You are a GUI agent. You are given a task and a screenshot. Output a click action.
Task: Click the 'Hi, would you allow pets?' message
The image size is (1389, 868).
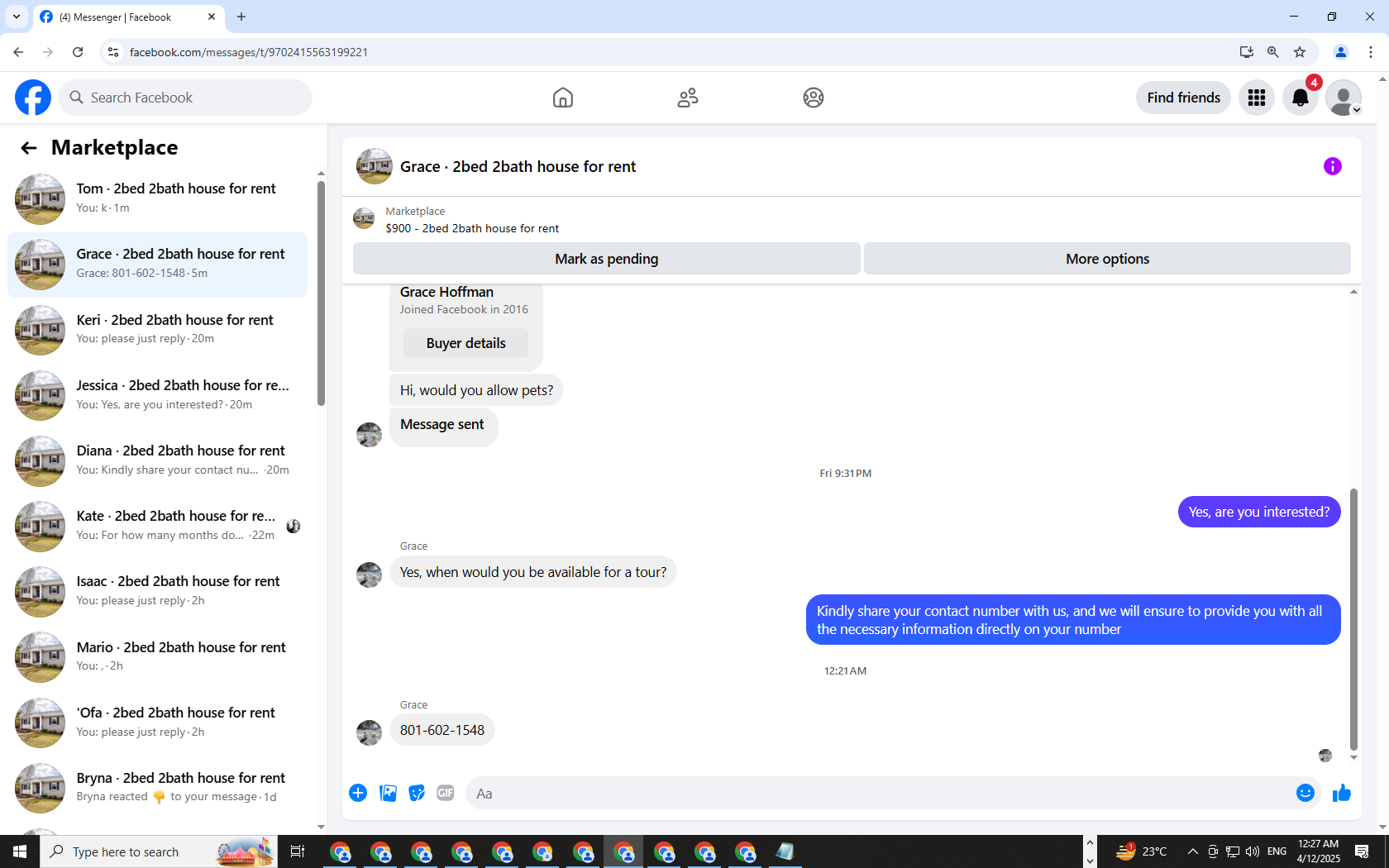[x=476, y=390]
